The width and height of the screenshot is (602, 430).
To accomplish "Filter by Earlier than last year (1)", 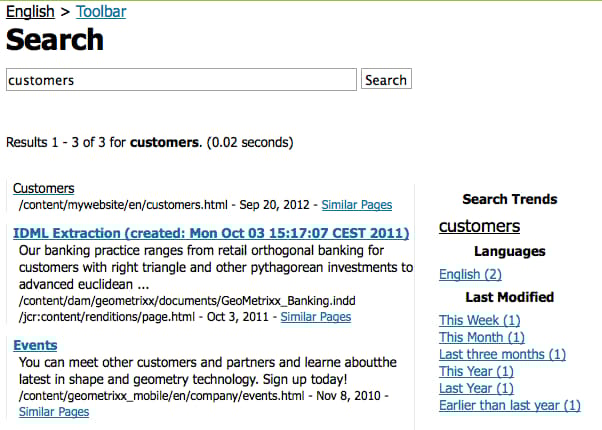I will tap(510, 405).
